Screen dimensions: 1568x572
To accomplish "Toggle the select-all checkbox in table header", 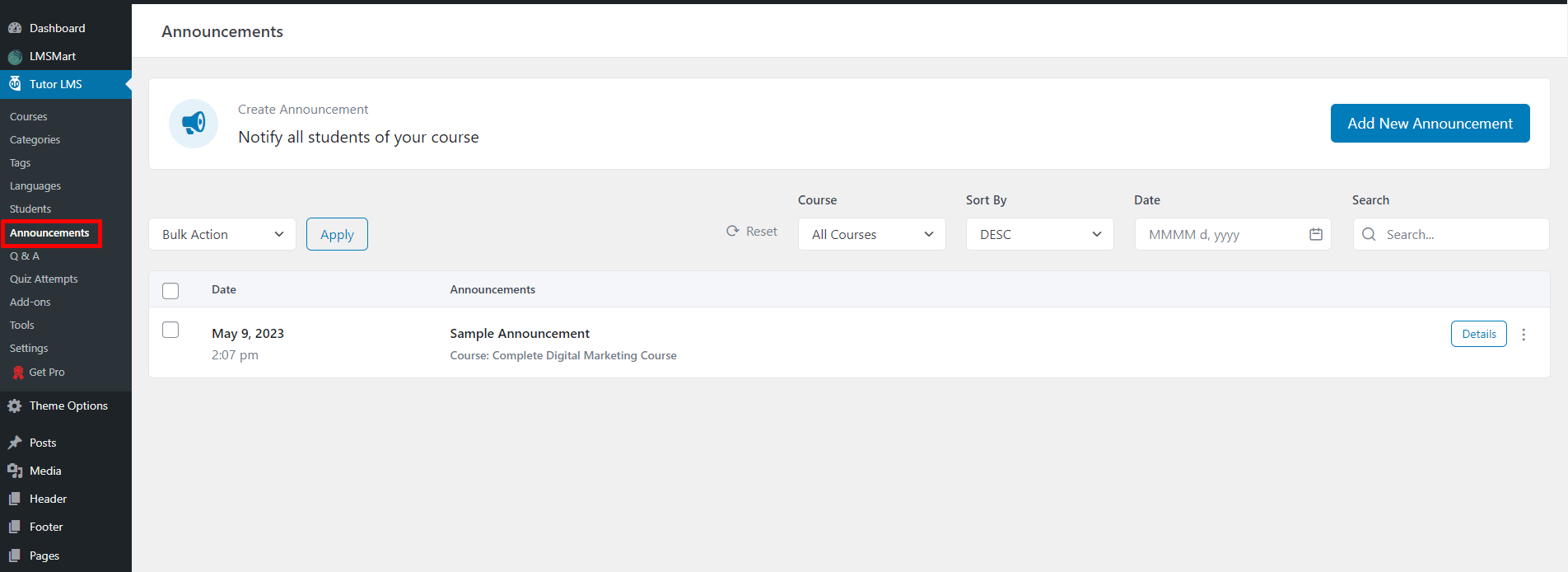I will pyautogui.click(x=170, y=291).
